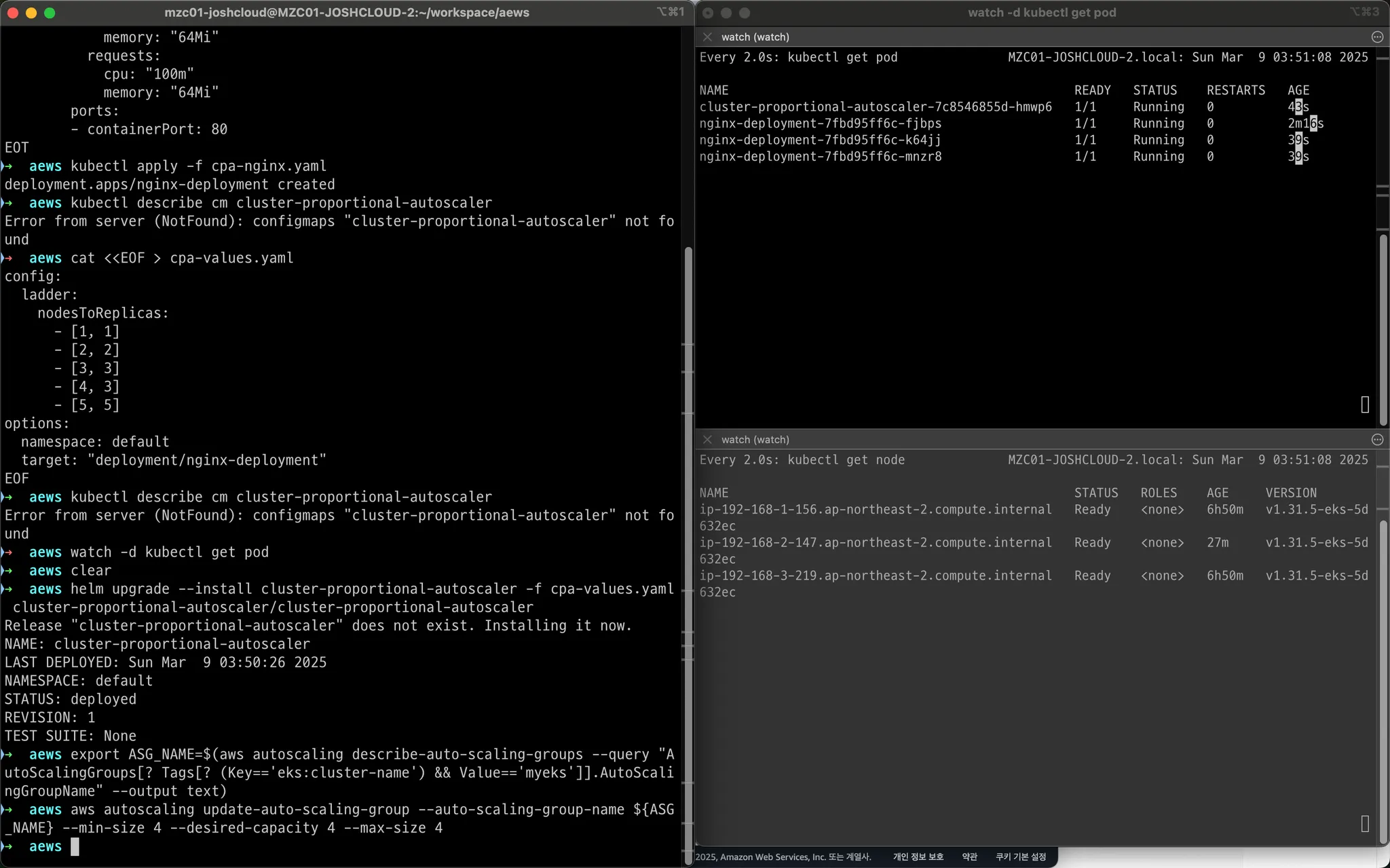This screenshot has height=868, width=1390.
Task: Click the left terminal title bar text
Action: click(x=346, y=12)
